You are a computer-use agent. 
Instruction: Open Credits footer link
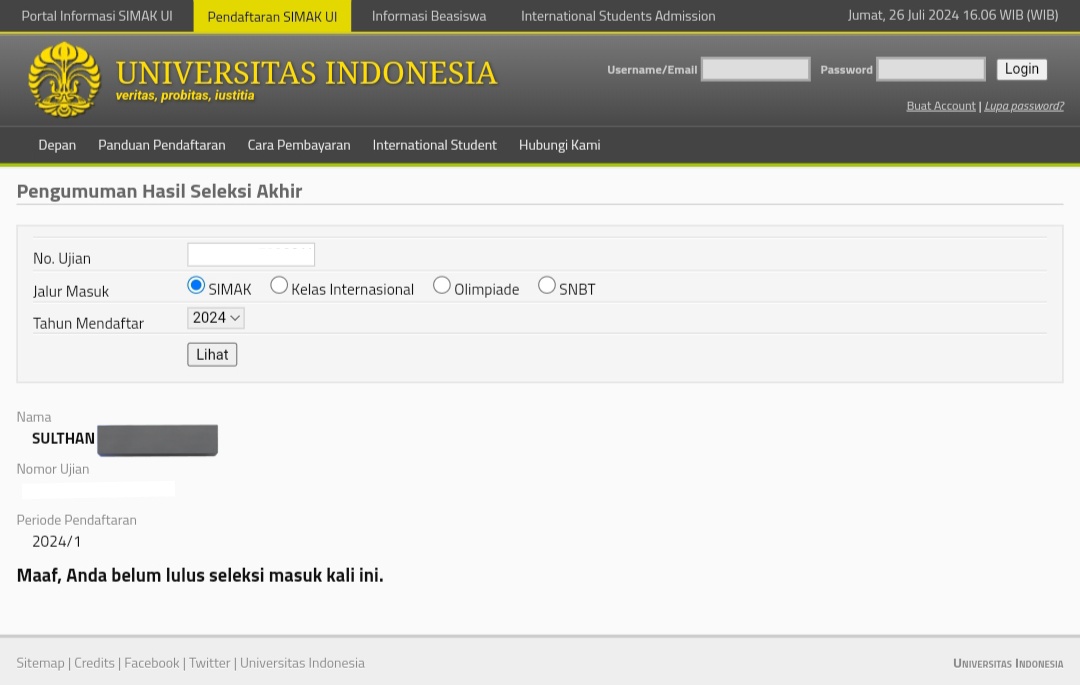pos(94,663)
